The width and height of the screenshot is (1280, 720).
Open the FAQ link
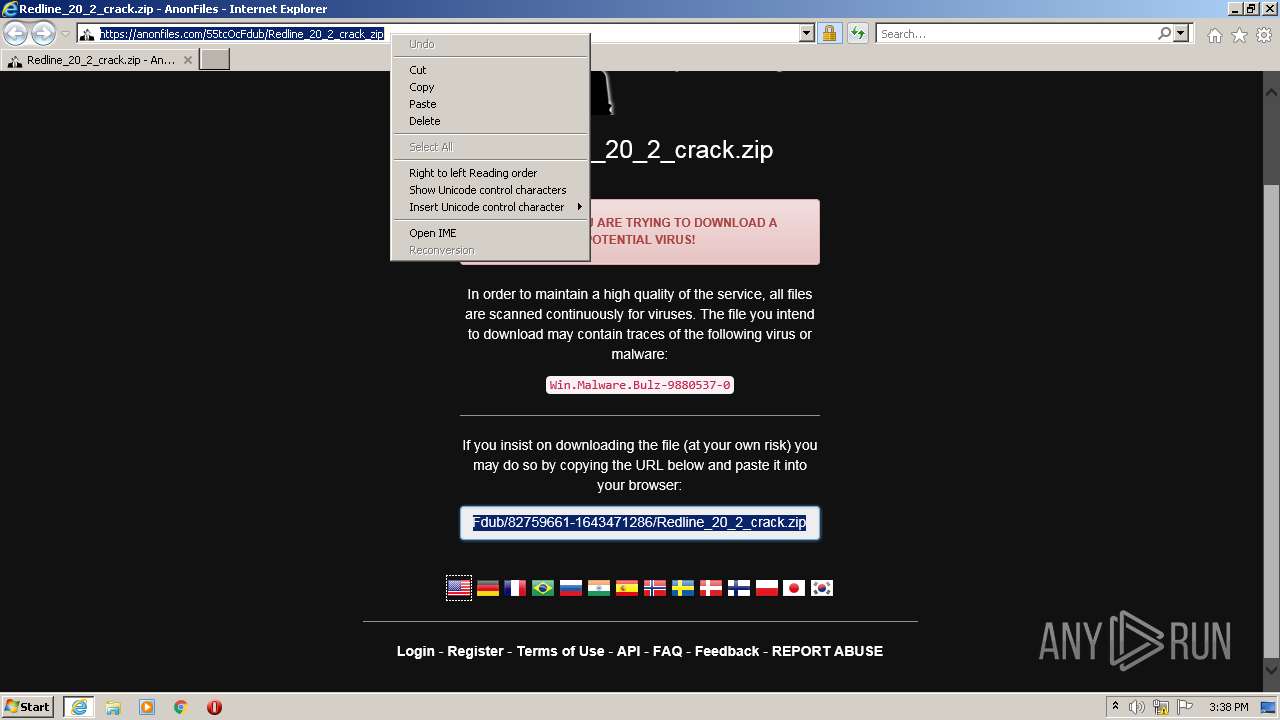coord(667,651)
